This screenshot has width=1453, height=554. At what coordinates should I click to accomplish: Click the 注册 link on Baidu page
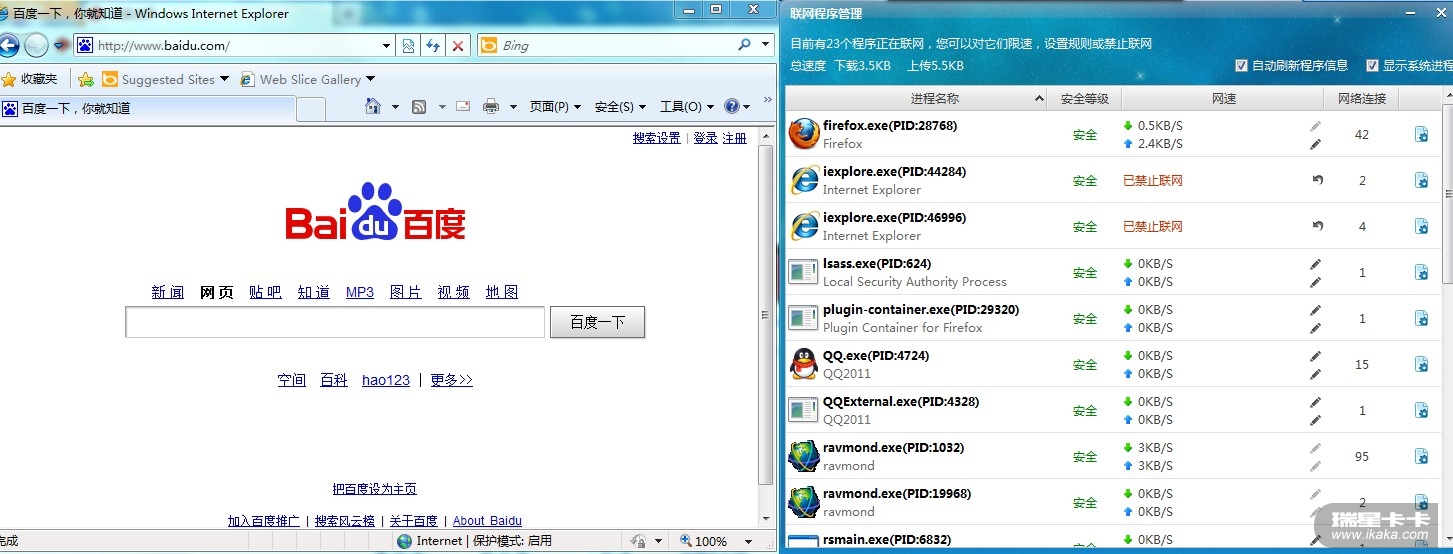[x=734, y=138]
